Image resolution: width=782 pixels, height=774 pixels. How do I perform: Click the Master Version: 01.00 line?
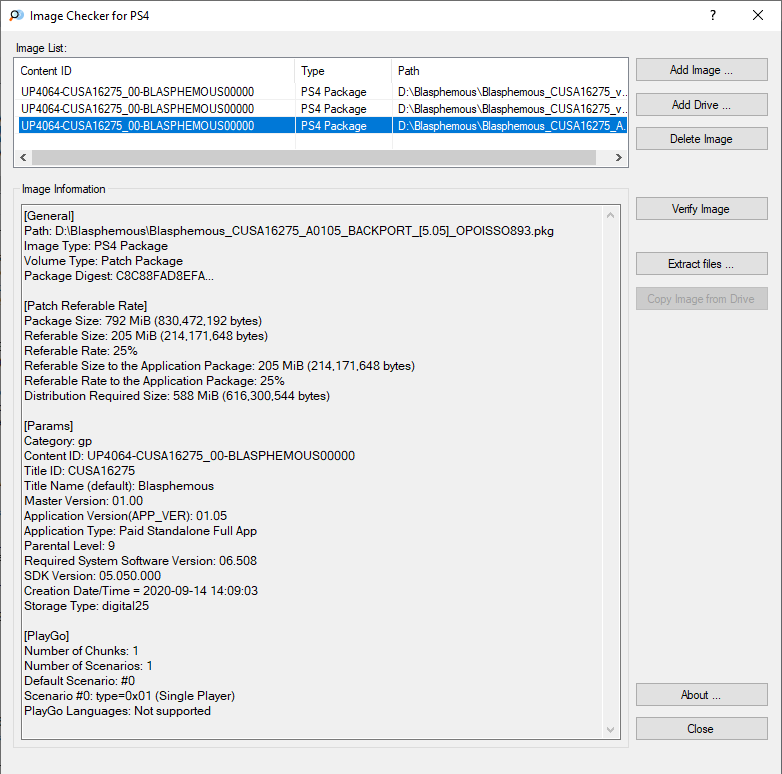click(x=83, y=501)
